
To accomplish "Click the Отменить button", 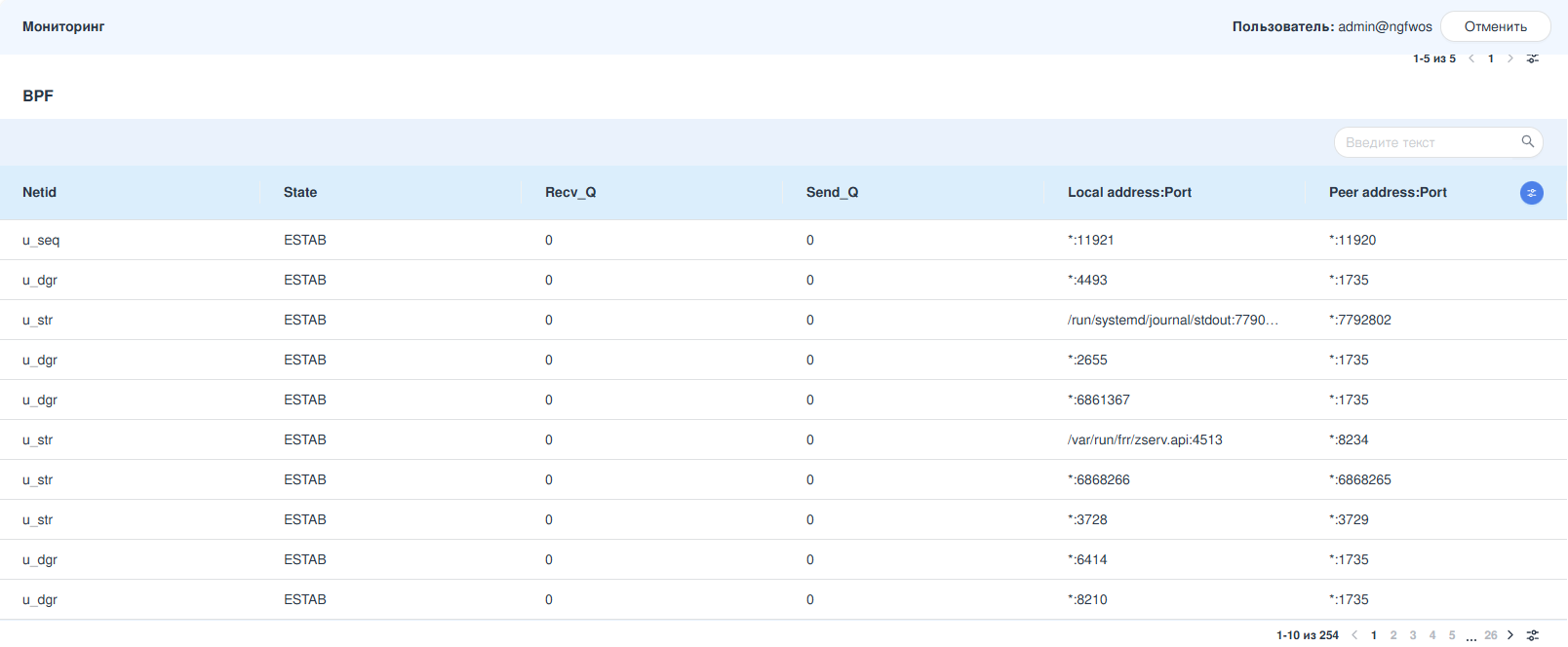I will 1496,26.
